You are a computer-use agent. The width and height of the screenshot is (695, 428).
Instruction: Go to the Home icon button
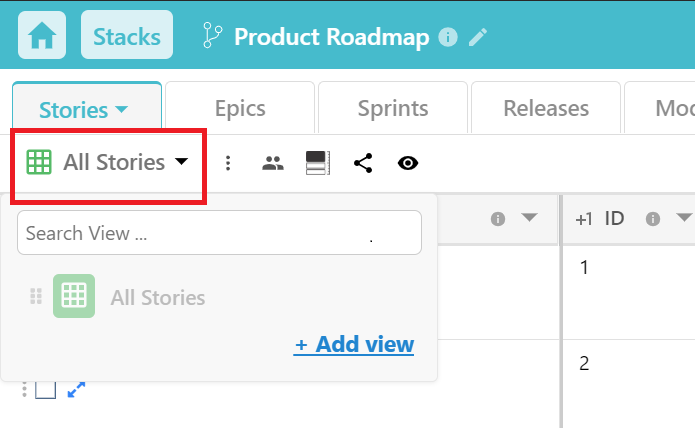42,35
